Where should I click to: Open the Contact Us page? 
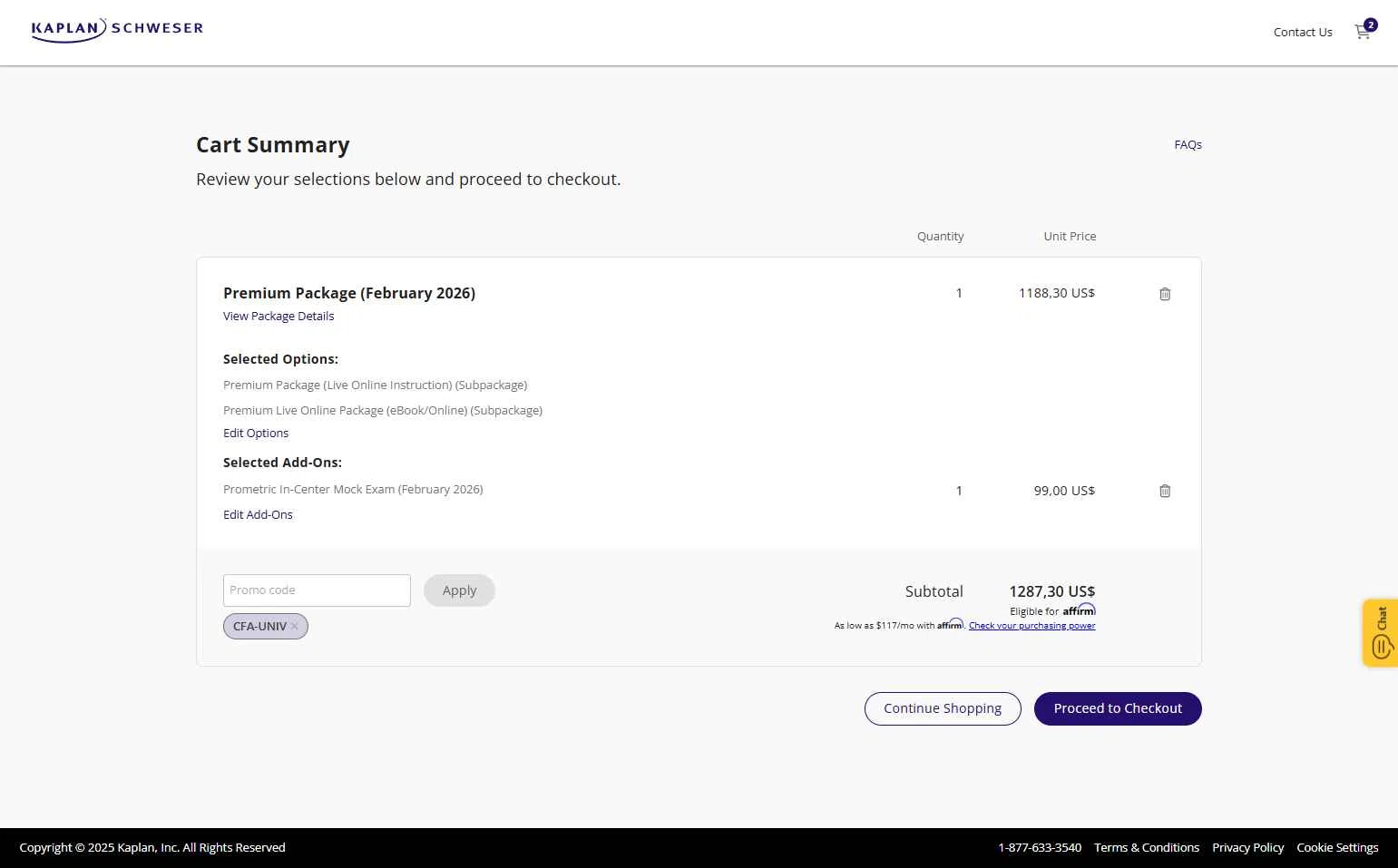click(x=1303, y=32)
